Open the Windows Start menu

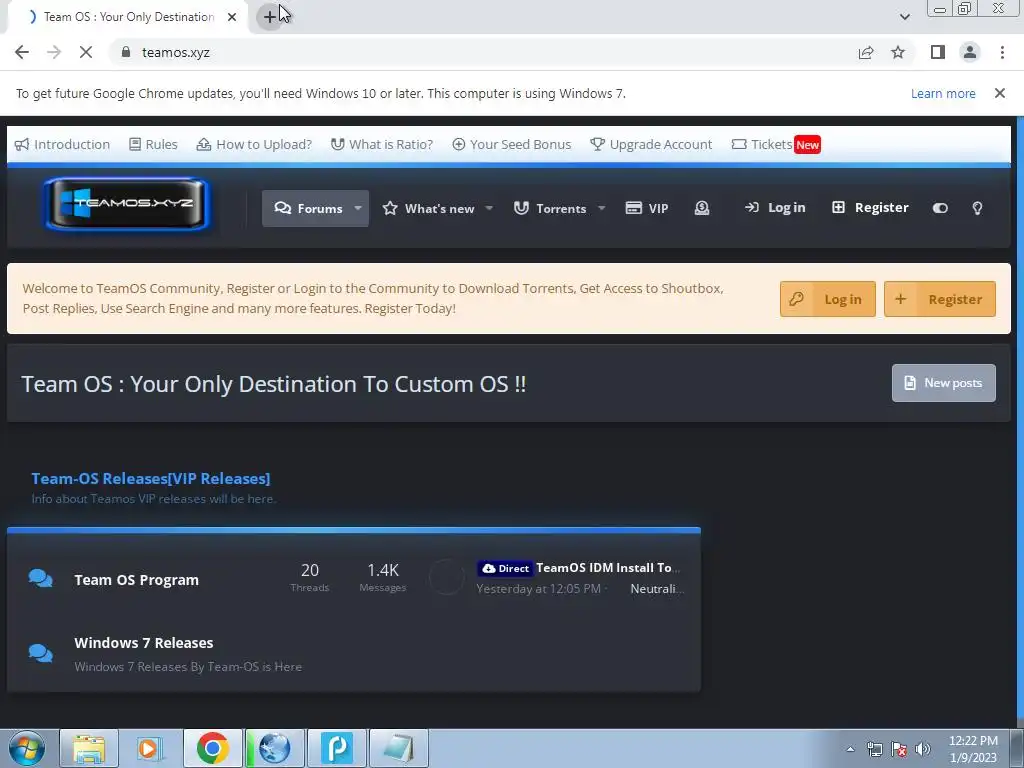point(26,748)
